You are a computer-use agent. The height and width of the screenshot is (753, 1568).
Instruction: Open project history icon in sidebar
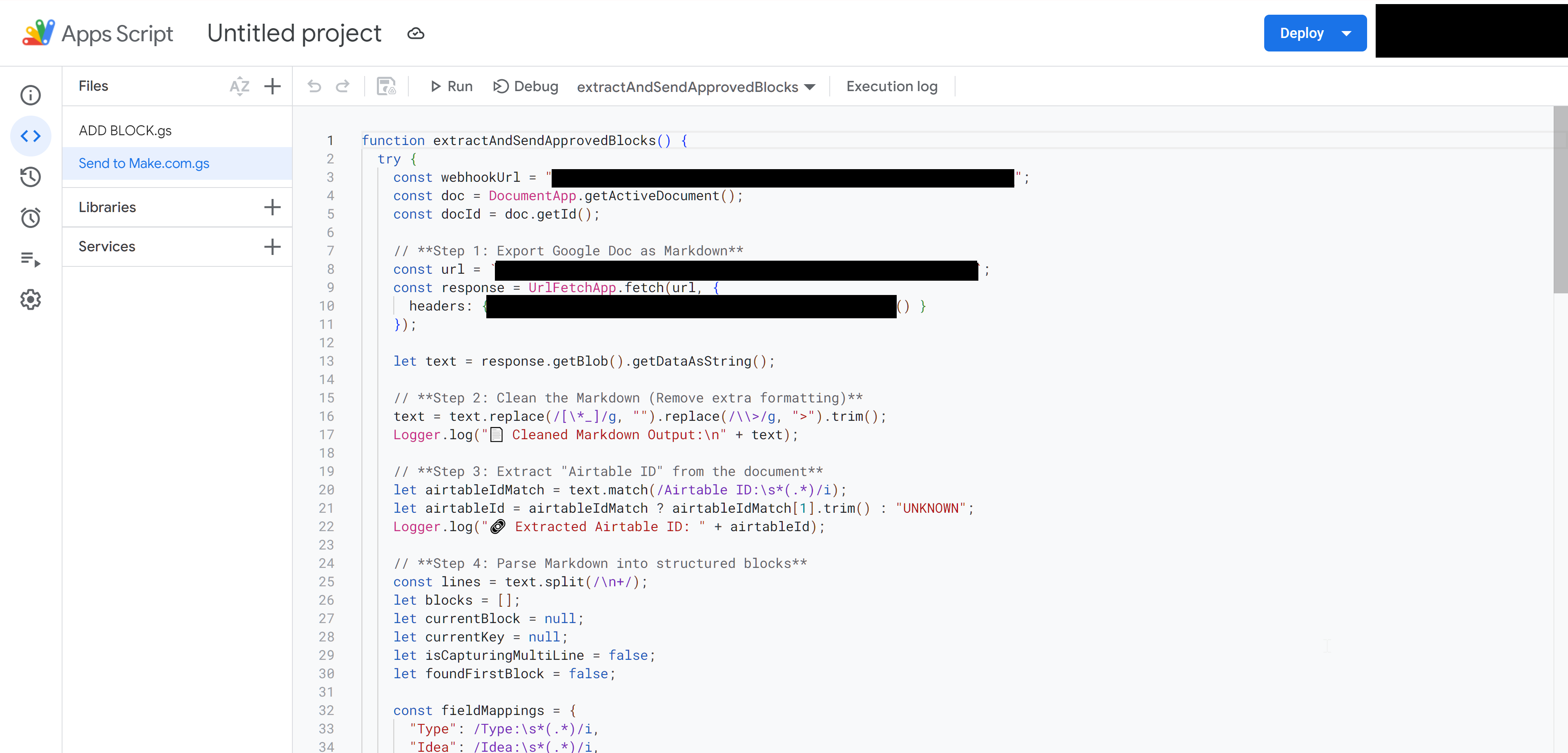(x=31, y=177)
